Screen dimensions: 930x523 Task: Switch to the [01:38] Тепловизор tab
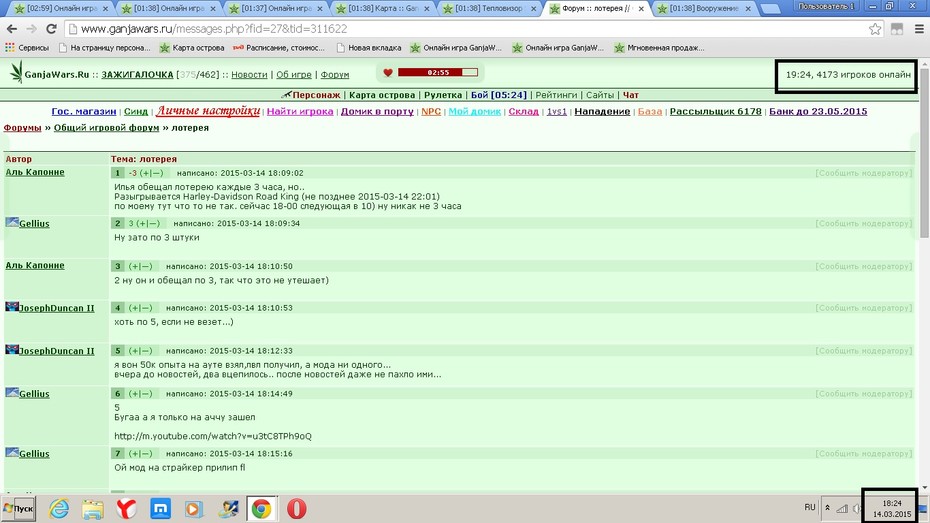(490, 9)
